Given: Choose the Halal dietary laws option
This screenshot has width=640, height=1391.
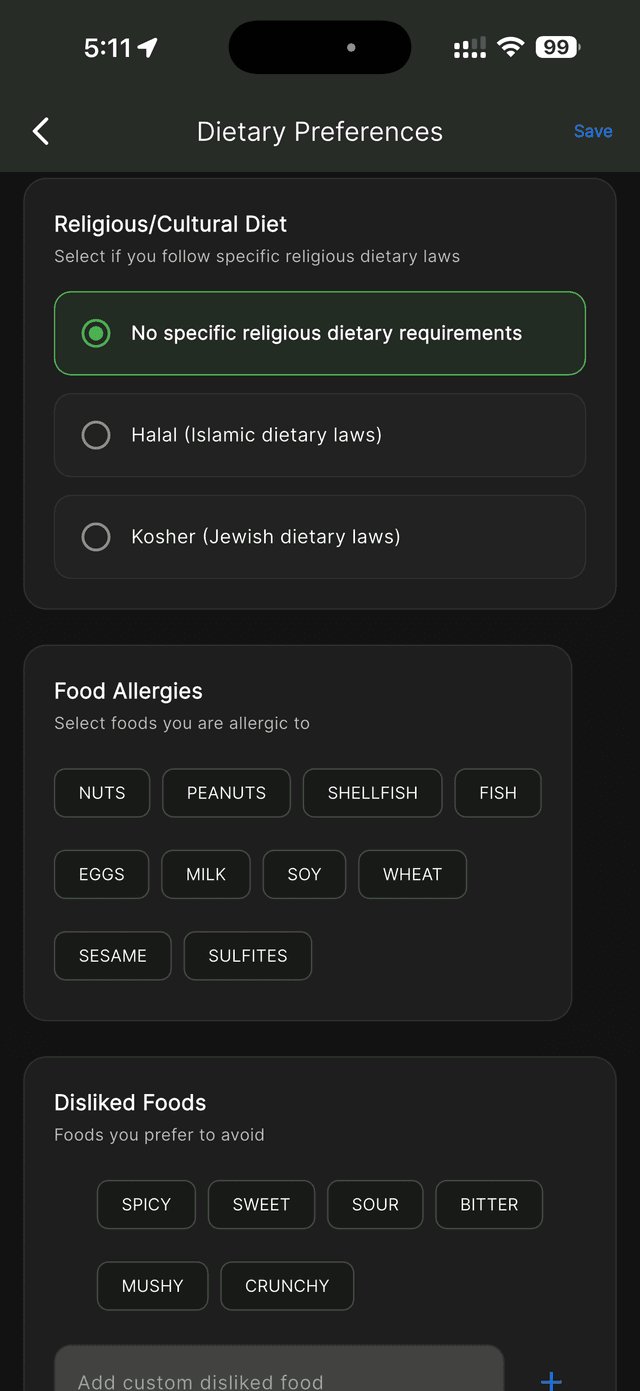Looking at the screenshot, I should pyautogui.click(x=320, y=435).
